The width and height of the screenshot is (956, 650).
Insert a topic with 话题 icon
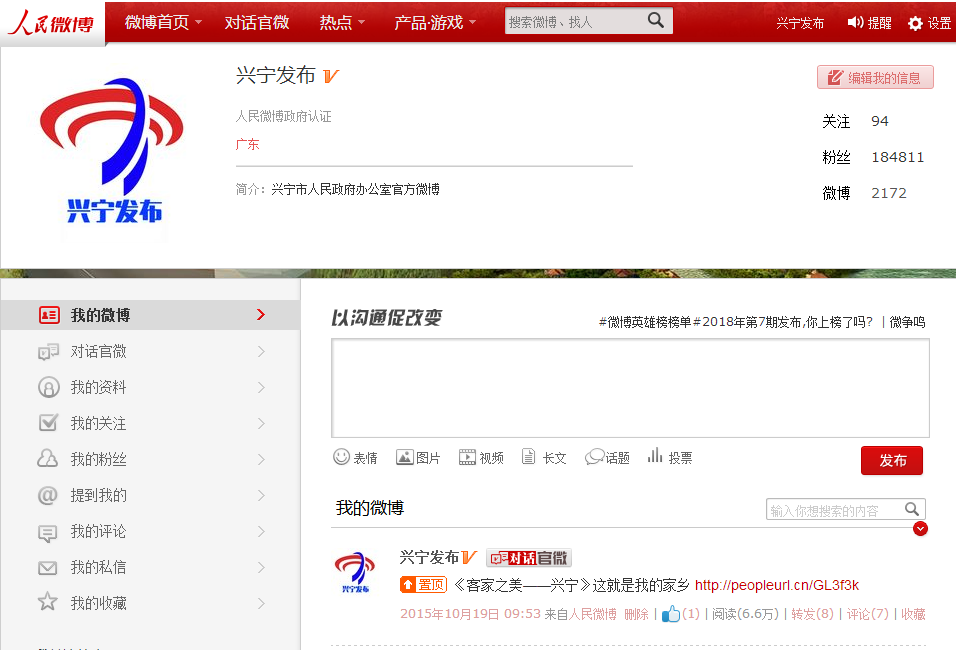pos(594,457)
